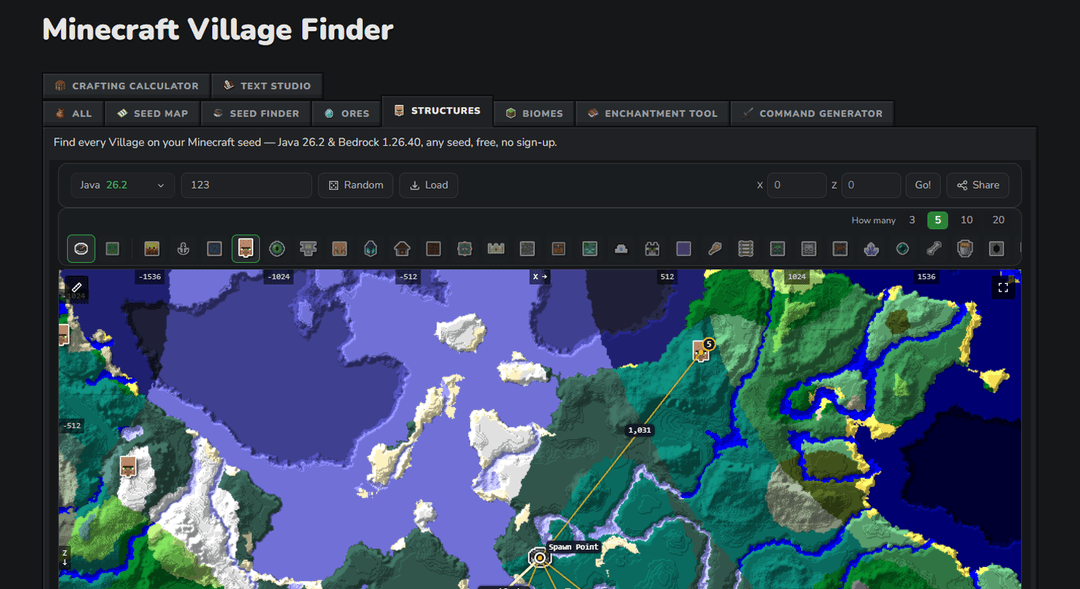The width and height of the screenshot is (1080, 589).
Task: Toggle the grass block structure icon
Action: point(152,249)
